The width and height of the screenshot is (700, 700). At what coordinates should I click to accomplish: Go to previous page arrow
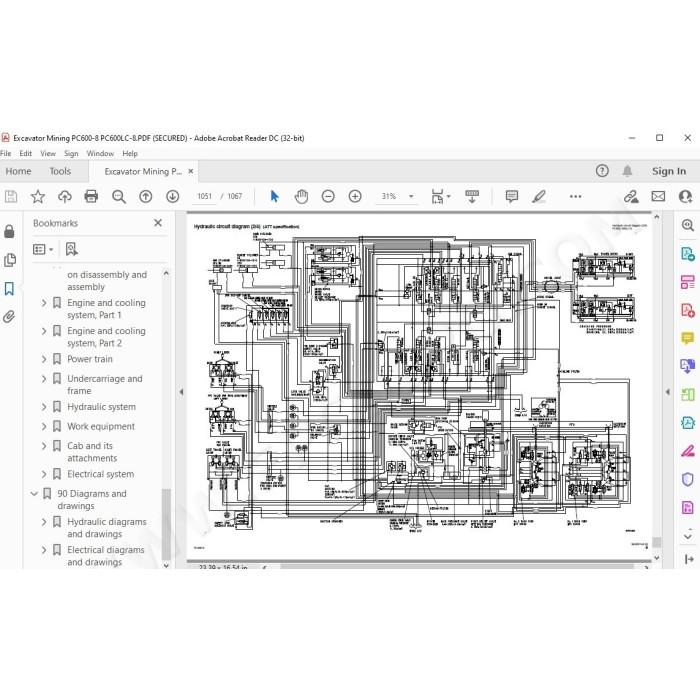click(x=146, y=196)
